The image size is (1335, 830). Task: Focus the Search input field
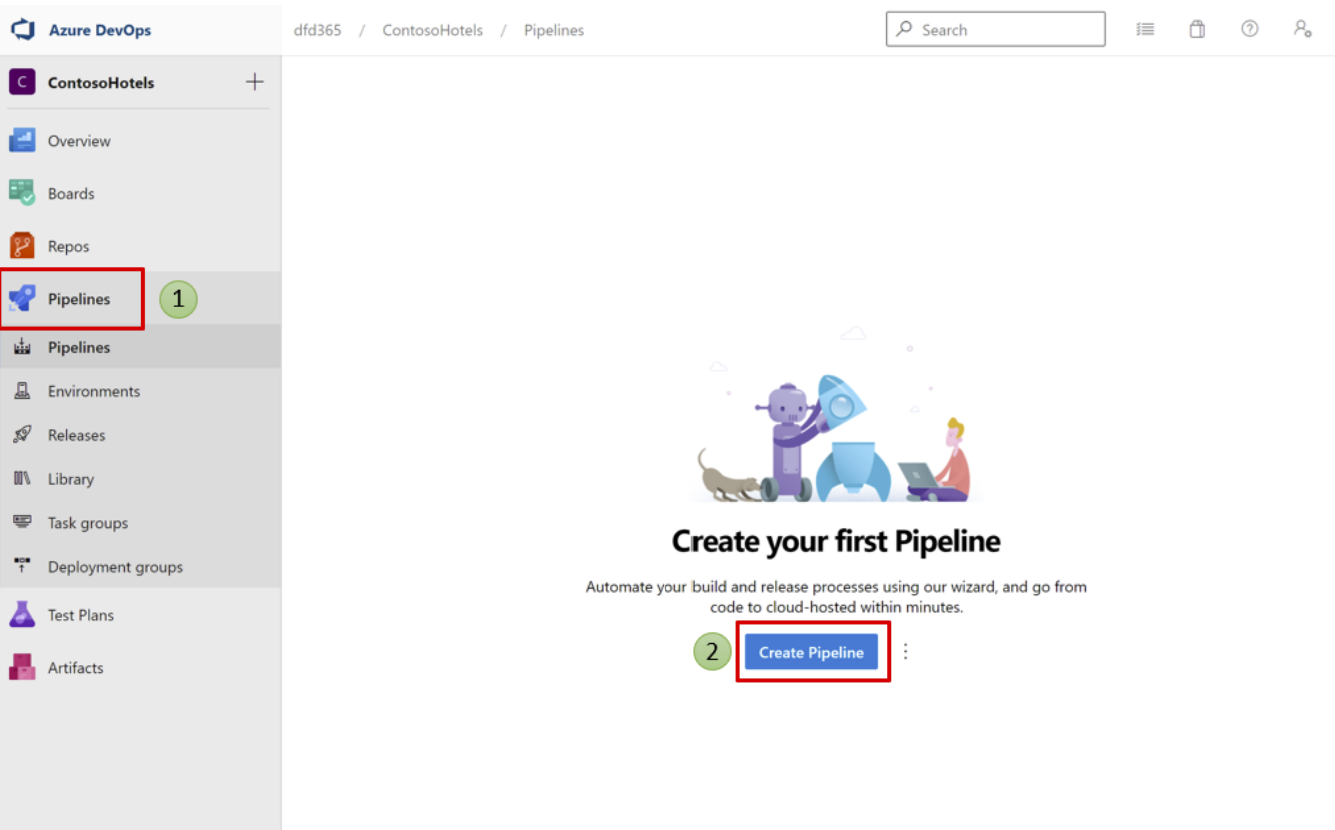click(995, 30)
